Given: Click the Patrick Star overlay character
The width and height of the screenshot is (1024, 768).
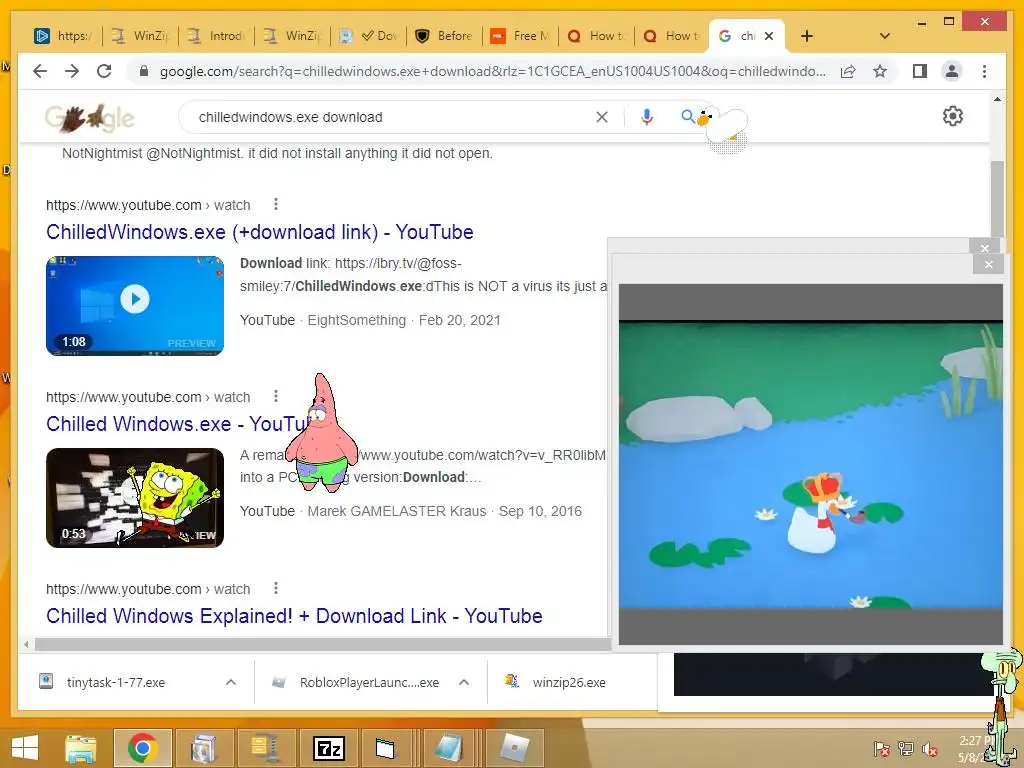Looking at the screenshot, I should pos(322,434).
